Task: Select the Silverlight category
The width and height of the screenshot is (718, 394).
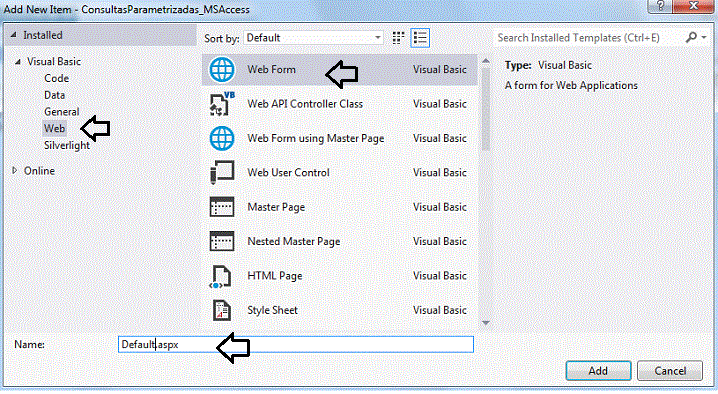Action: (67, 146)
